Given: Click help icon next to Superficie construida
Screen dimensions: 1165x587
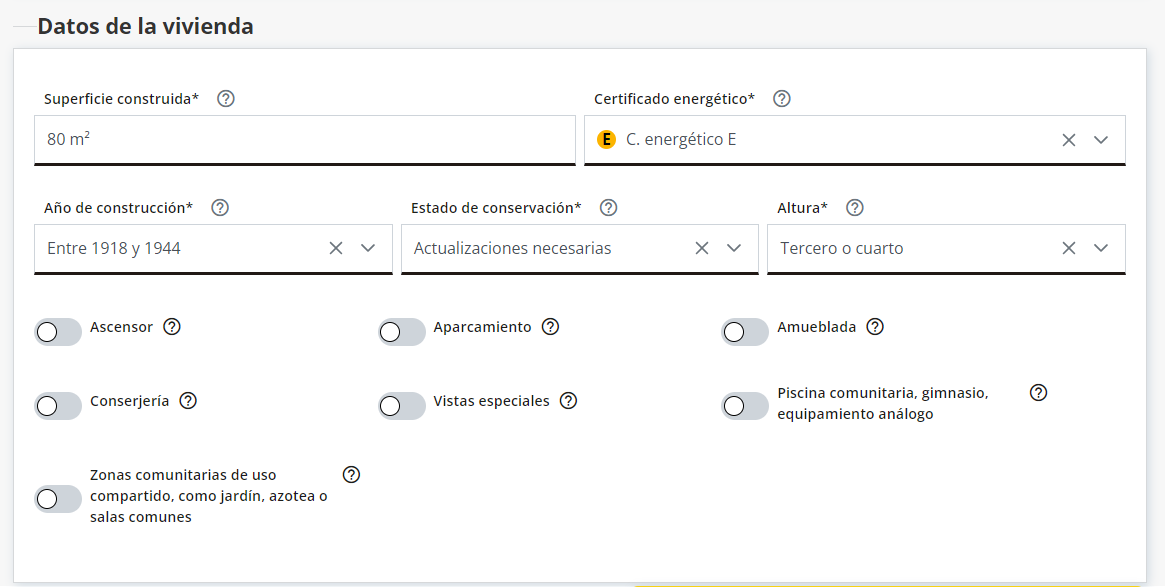Looking at the screenshot, I should coord(226,99).
